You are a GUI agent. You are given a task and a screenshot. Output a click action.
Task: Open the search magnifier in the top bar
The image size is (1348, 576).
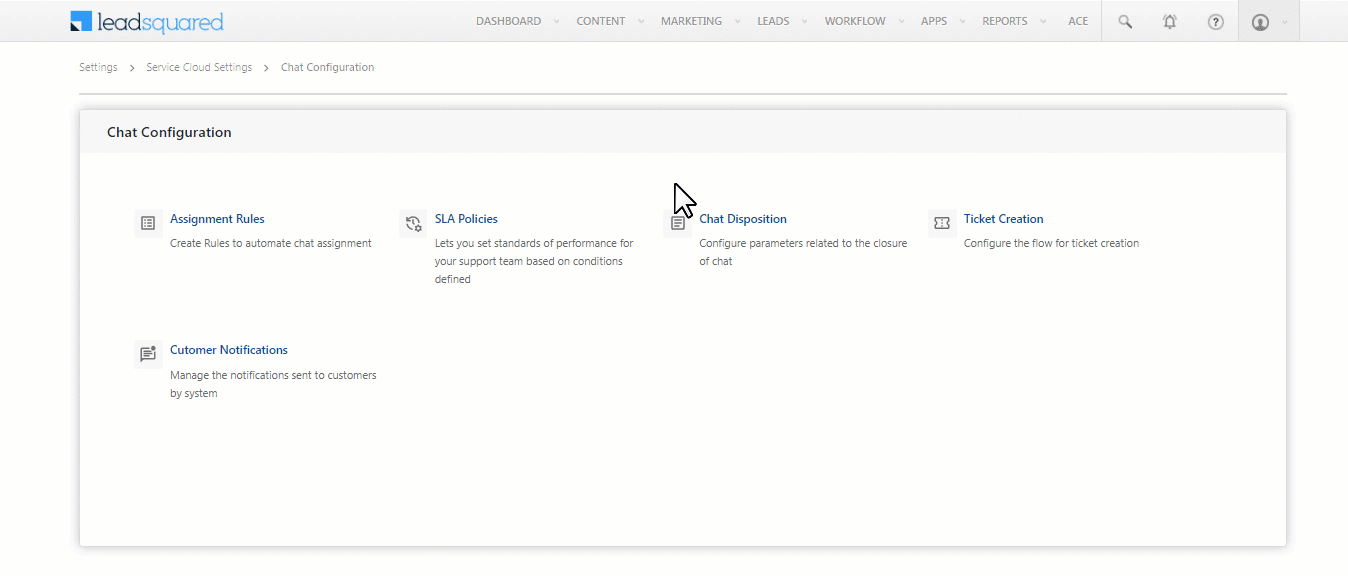[1124, 20]
